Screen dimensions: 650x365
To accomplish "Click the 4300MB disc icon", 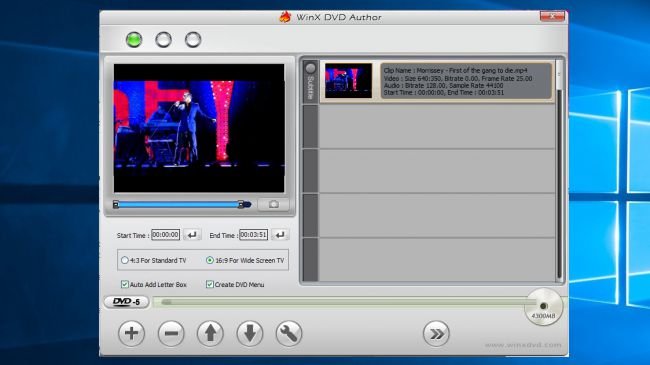I will click(543, 307).
